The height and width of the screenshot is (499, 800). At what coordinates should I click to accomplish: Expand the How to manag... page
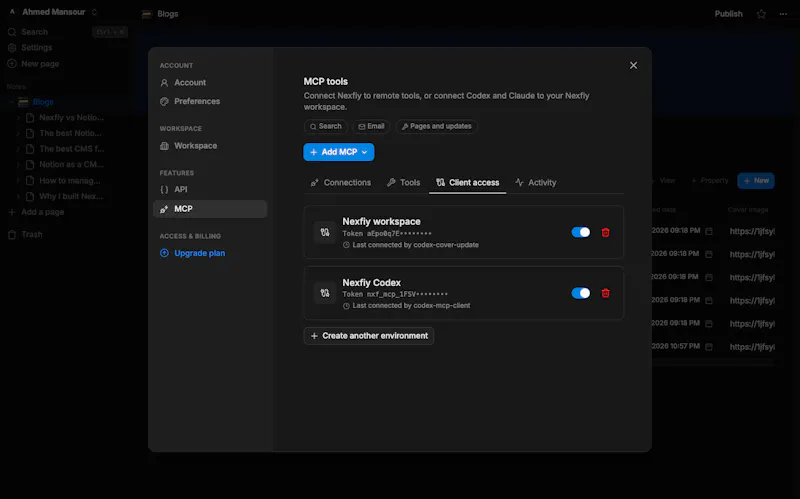pos(18,181)
